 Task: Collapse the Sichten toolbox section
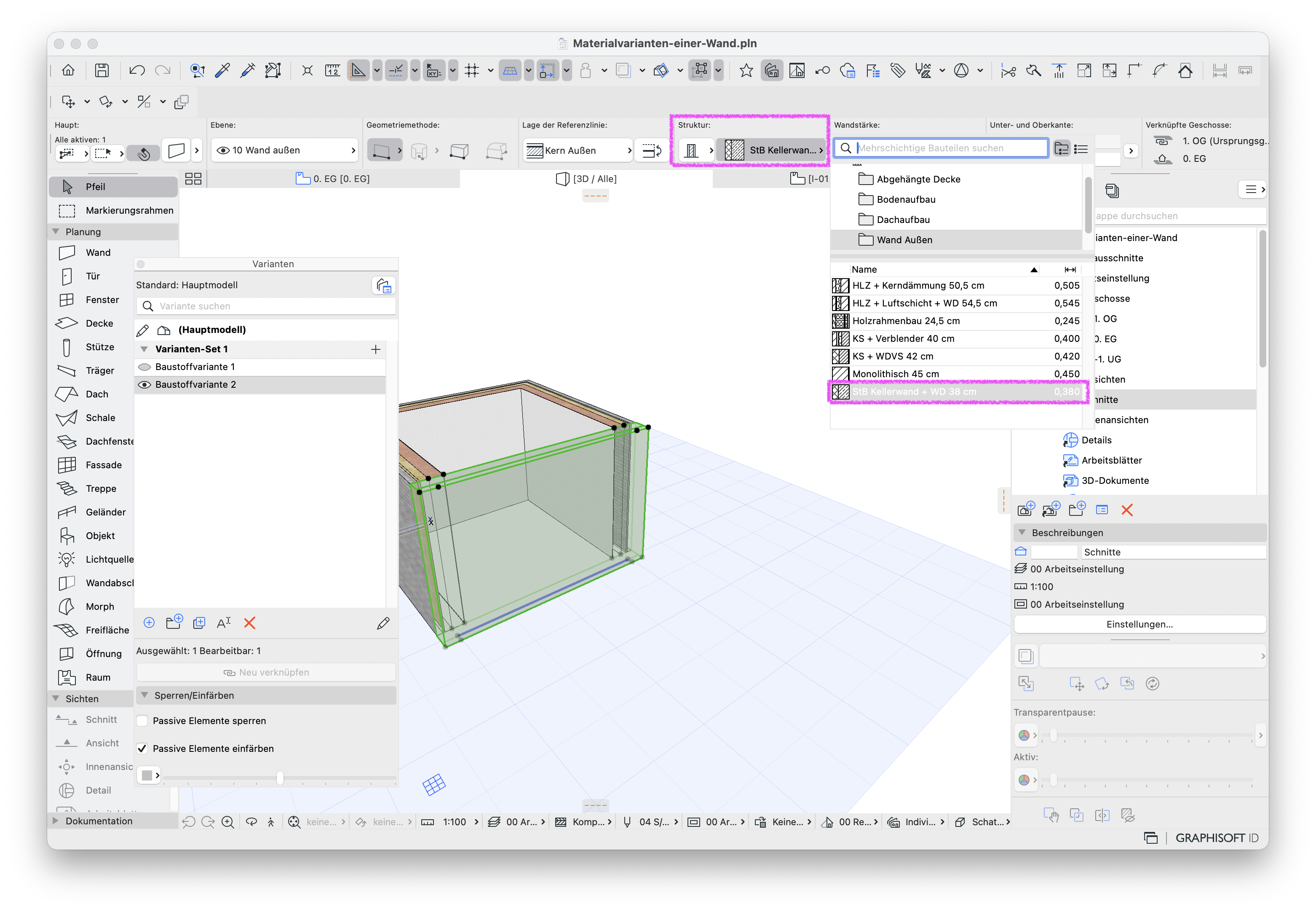pos(56,698)
